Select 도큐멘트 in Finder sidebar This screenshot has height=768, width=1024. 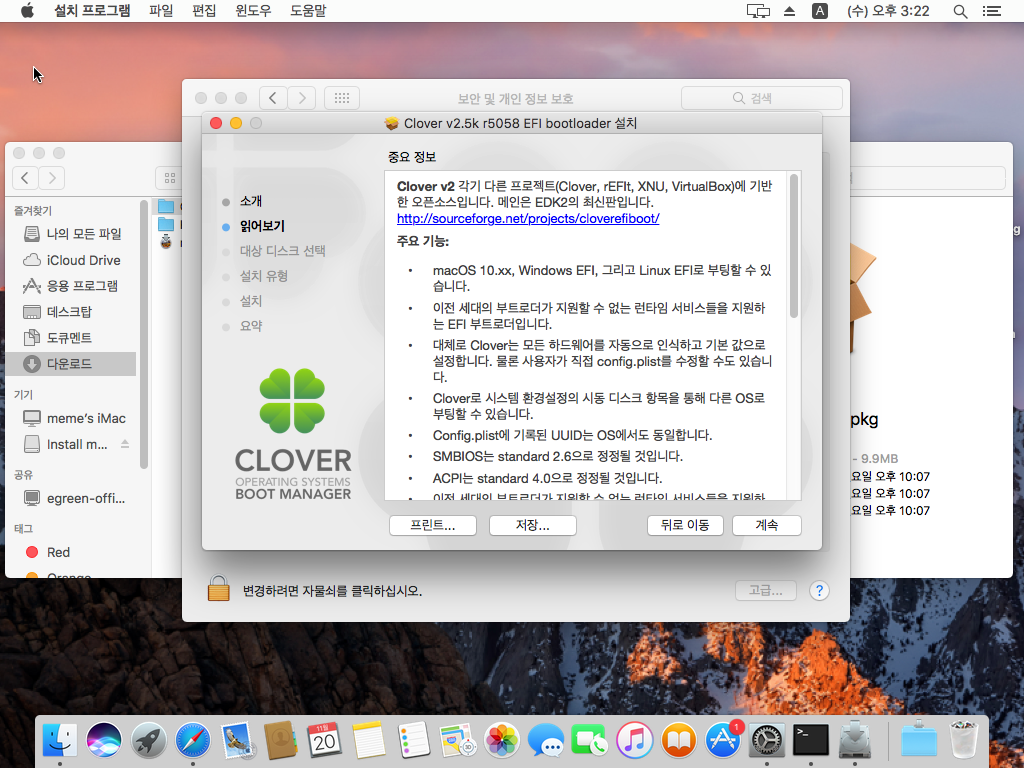click(x=72, y=338)
